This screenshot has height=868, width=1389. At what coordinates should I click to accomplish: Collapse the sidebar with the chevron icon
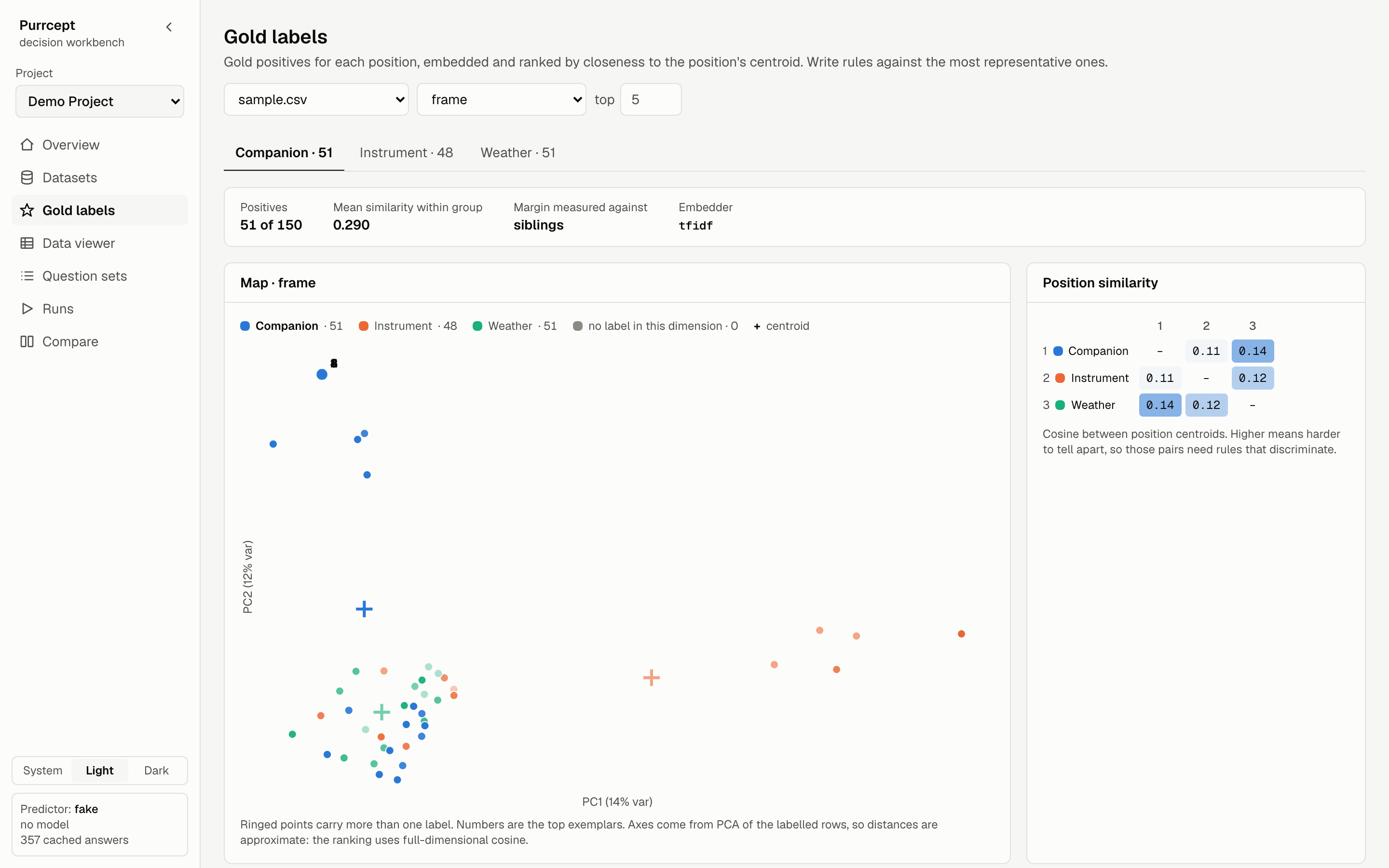[169, 27]
